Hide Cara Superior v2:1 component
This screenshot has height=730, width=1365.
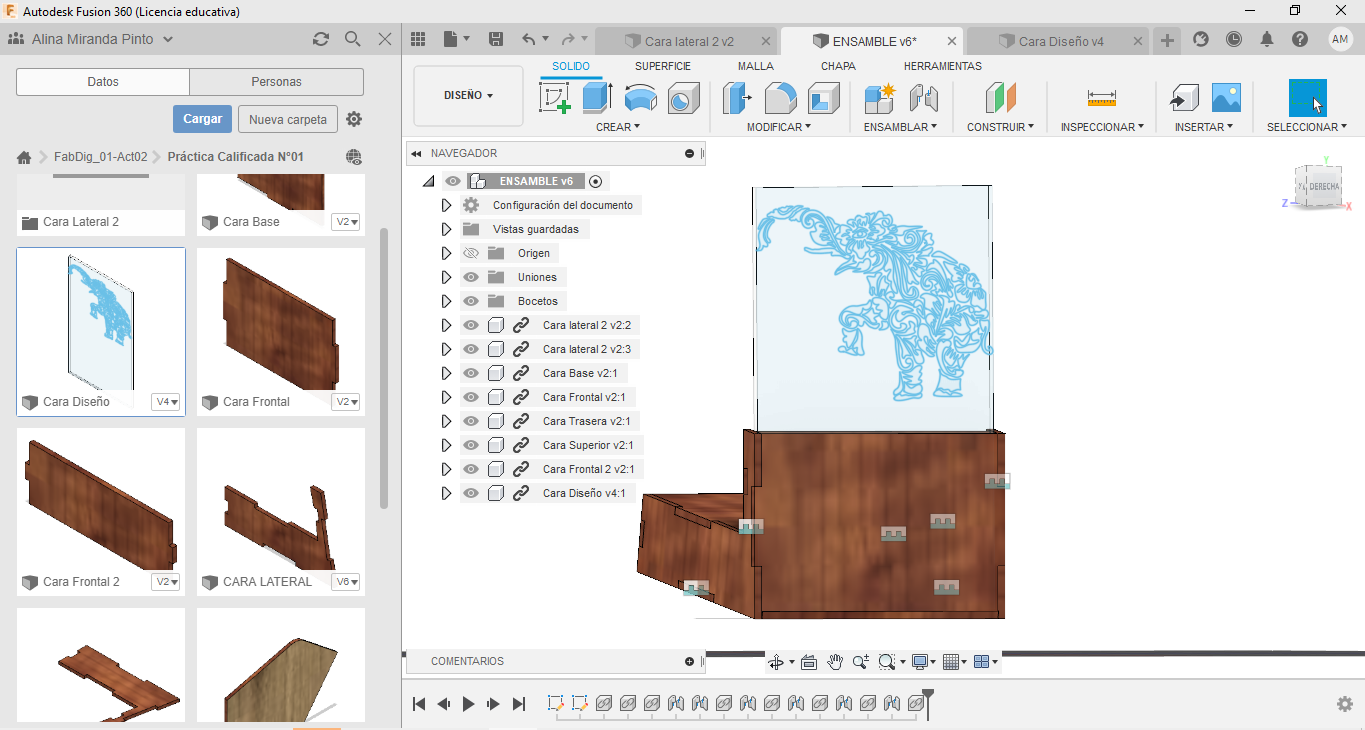pos(471,445)
